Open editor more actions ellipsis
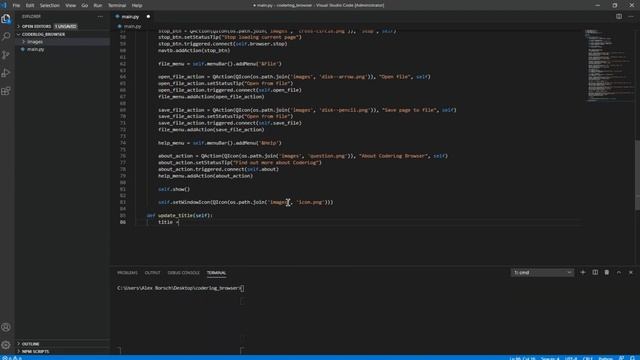The width and height of the screenshot is (640, 360). 631,16
